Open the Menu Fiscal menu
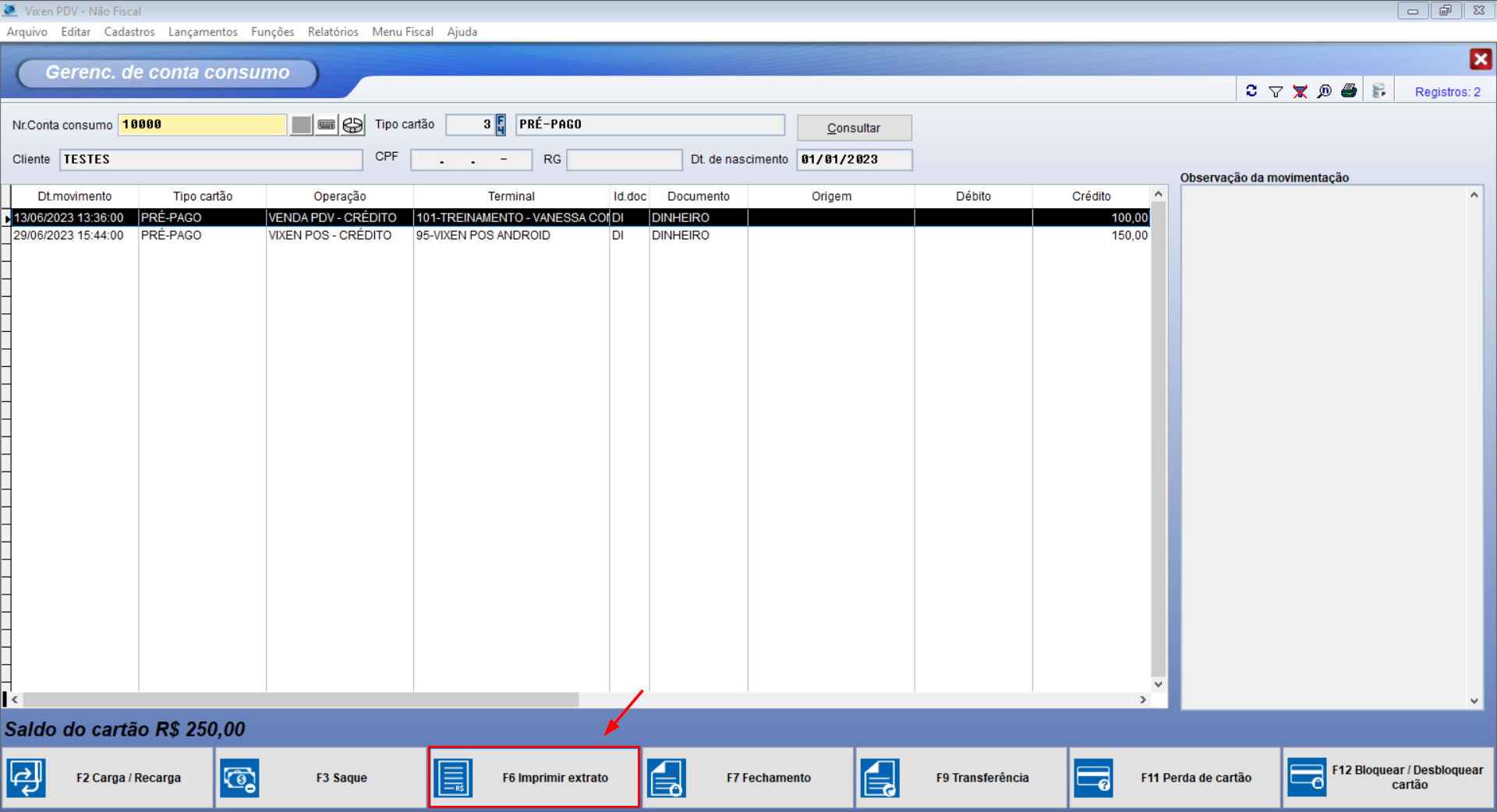This screenshot has height=812, width=1497. (402, 32)
